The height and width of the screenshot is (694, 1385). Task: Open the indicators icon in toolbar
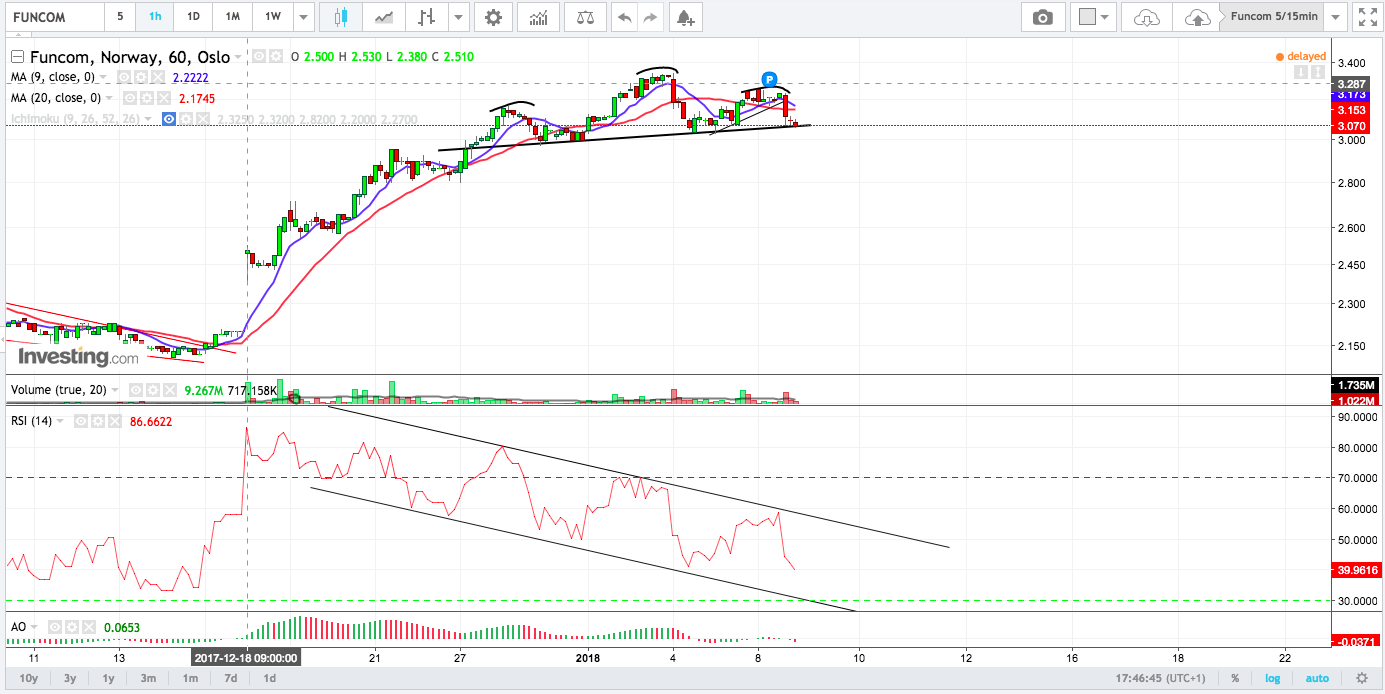[x=538, y=17]
